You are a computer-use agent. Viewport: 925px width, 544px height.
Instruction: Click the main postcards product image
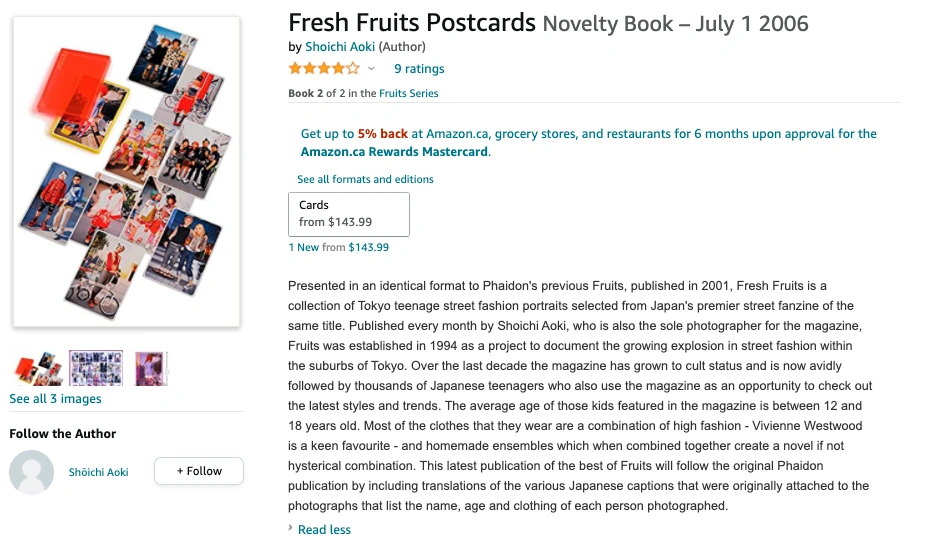coord(126,172)
